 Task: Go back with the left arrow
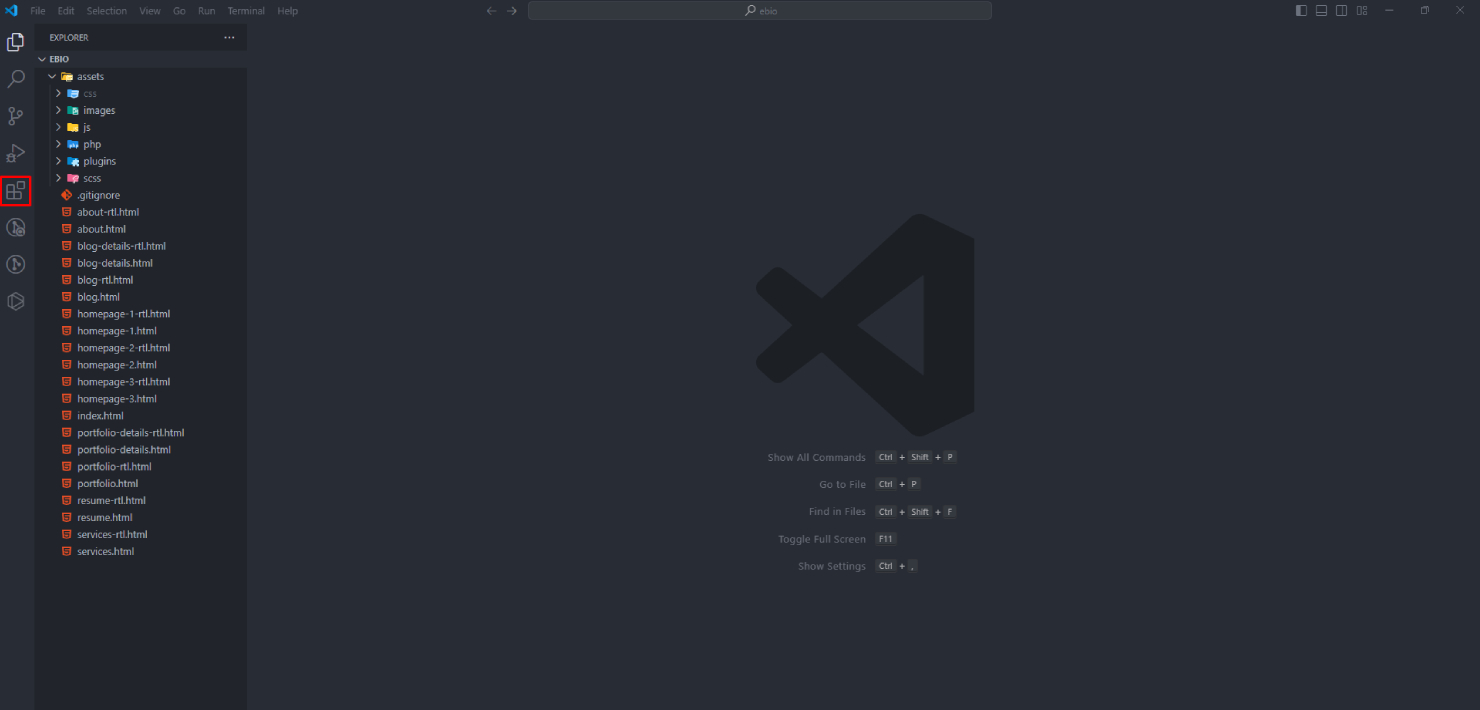point(491,11)
